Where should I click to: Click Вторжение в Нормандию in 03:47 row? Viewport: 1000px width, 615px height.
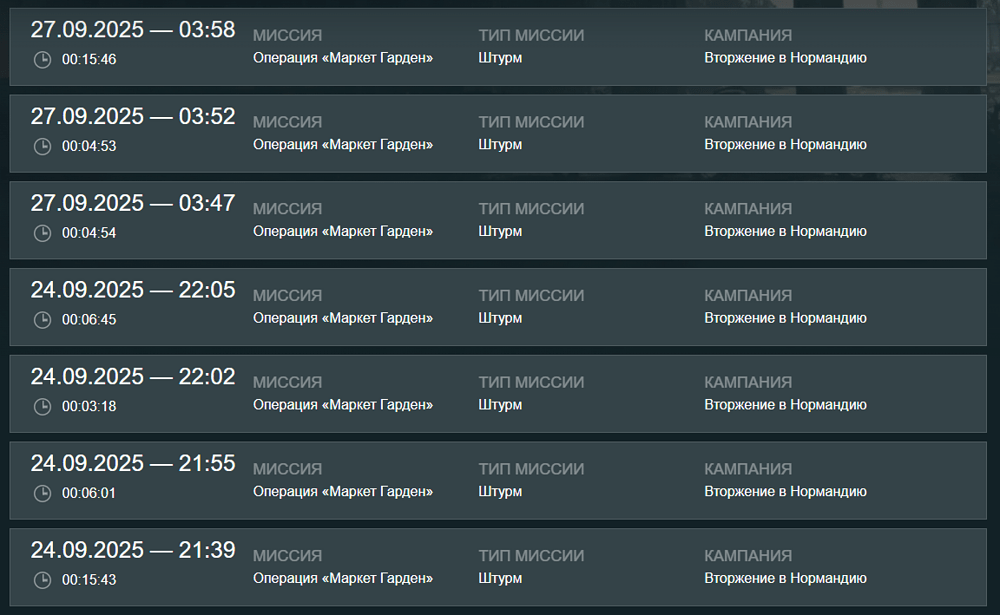pos(785,232)
